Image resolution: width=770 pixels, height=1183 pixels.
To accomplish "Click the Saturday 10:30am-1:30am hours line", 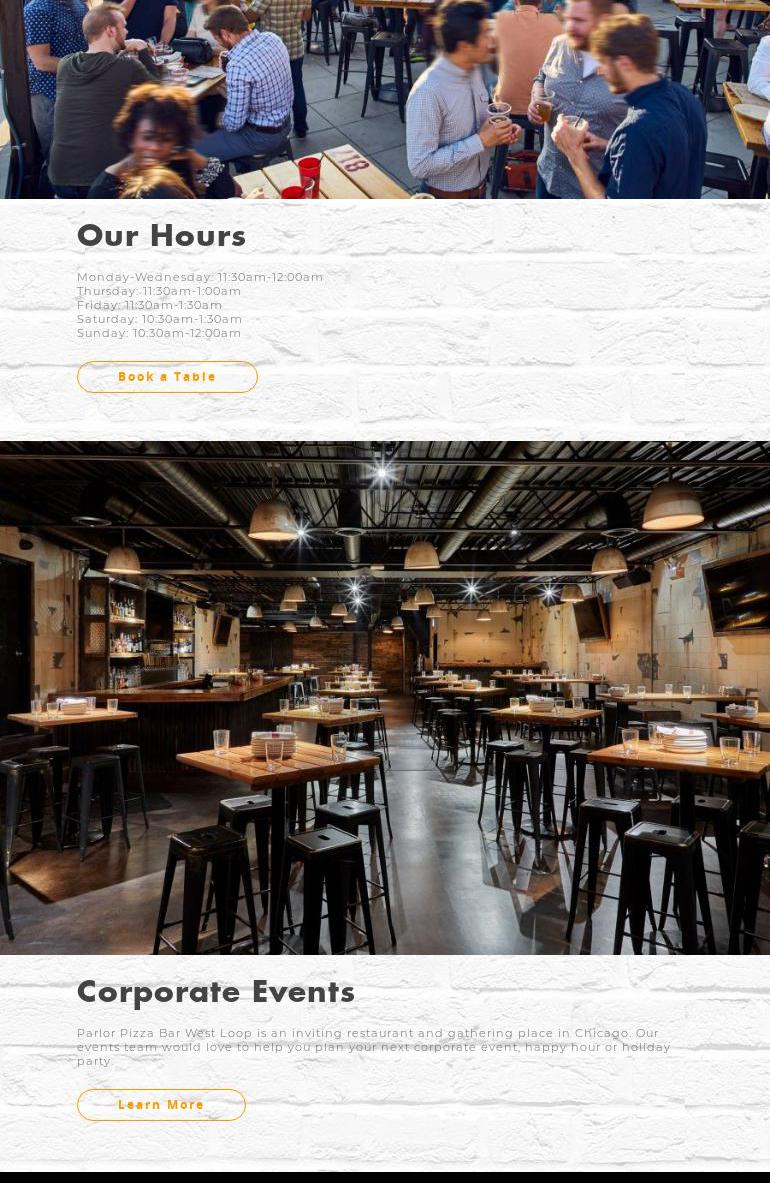I will (x=159, y=319).
